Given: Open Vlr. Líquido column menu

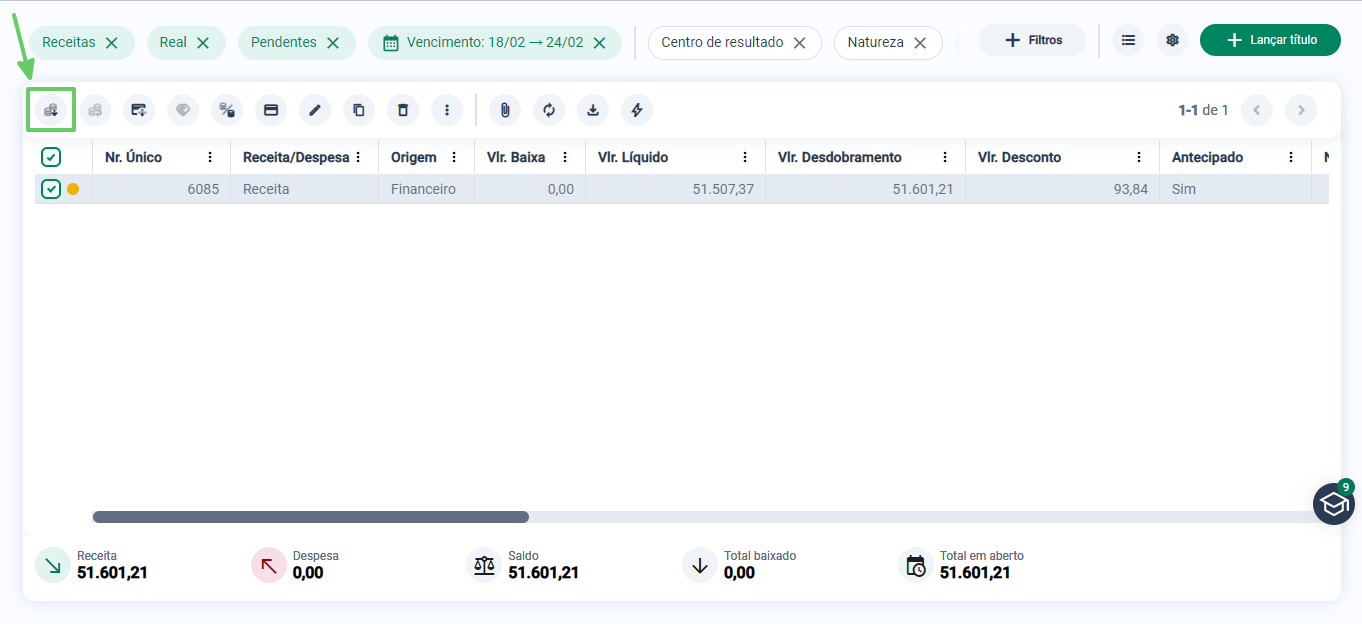Looking at the screenshot, I should pos(745,157).
